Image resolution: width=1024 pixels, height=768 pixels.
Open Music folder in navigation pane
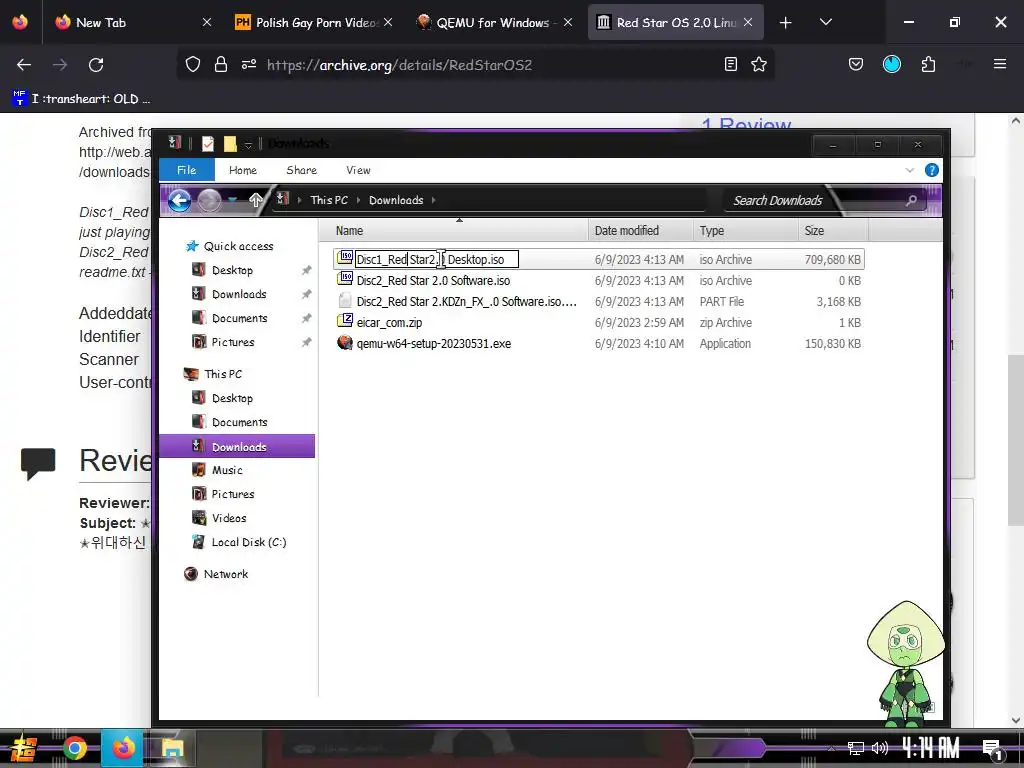click(x=227, y=470)
